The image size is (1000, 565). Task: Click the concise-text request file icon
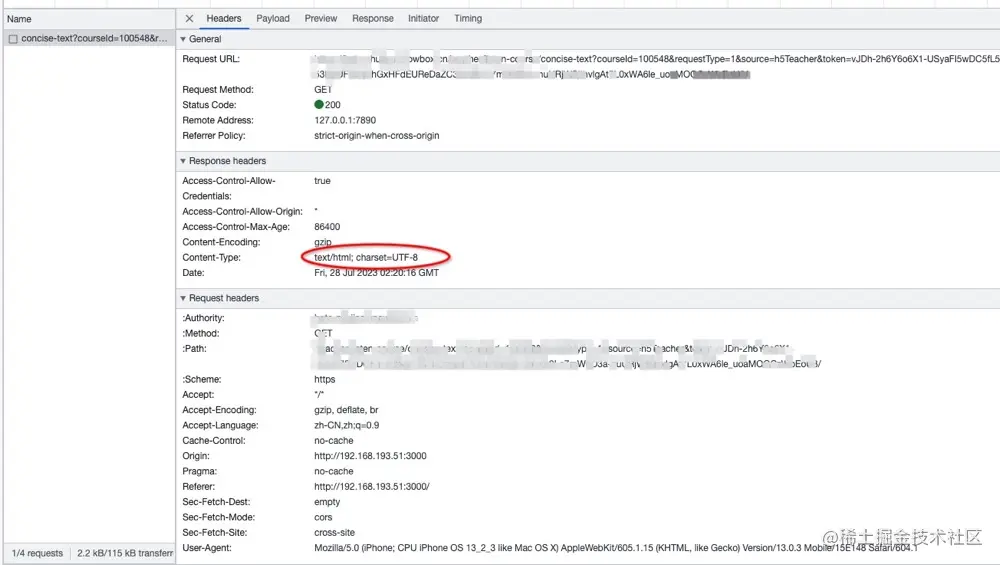click(13, 39)
